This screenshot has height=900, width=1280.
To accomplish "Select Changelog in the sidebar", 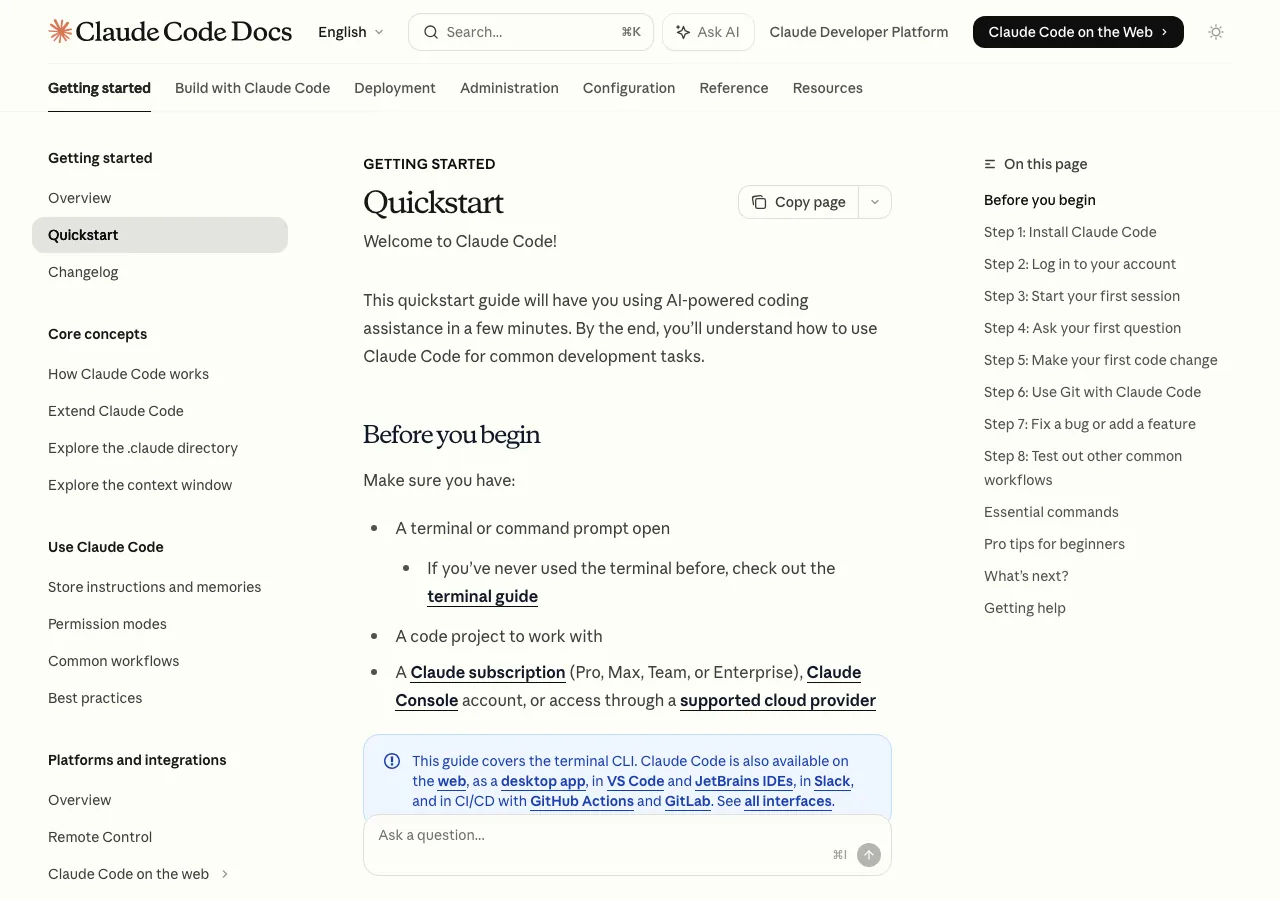I will 83,272.
